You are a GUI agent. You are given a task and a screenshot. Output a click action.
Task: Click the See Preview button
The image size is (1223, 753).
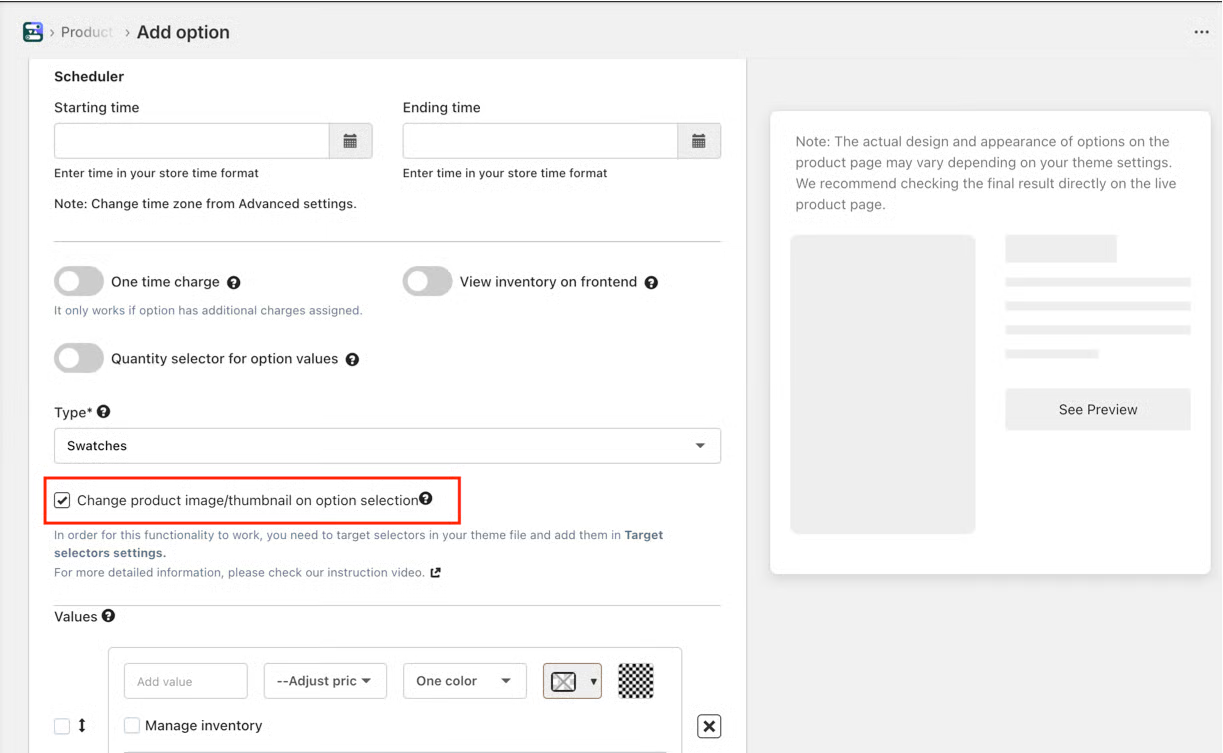click(x=1098, y=410)
